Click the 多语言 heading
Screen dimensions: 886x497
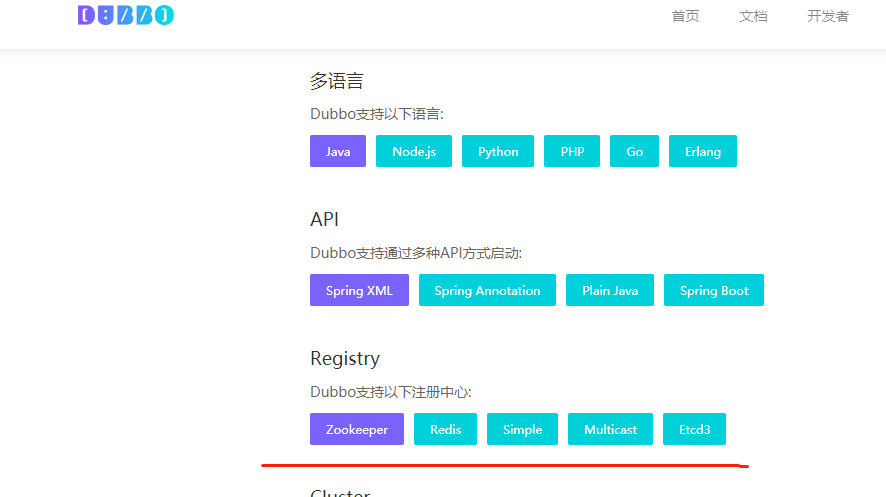pyautogui.click(x=337, y=81)
